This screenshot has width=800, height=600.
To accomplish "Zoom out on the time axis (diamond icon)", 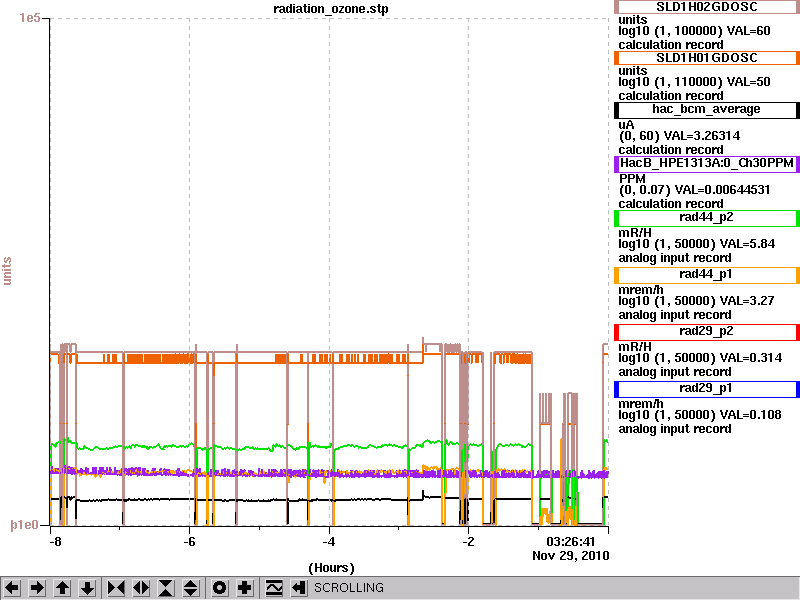I will [141, 588].
